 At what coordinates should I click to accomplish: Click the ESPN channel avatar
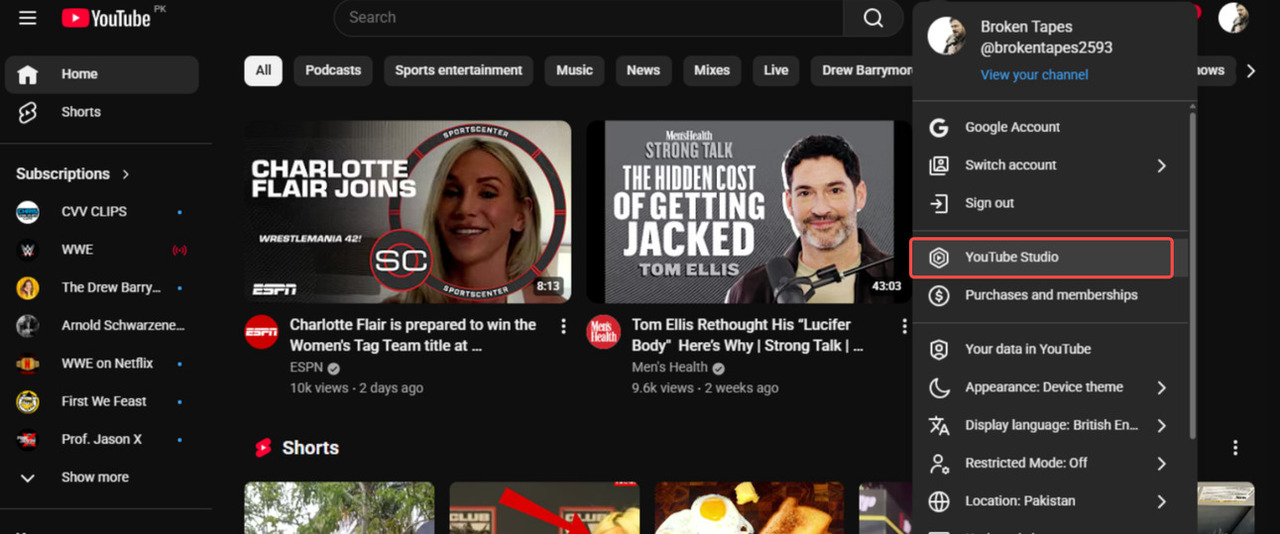pos(261,332)
